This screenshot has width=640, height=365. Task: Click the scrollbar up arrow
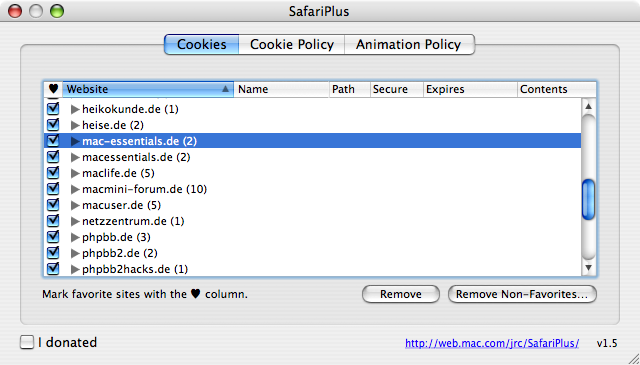click(588, 107)
